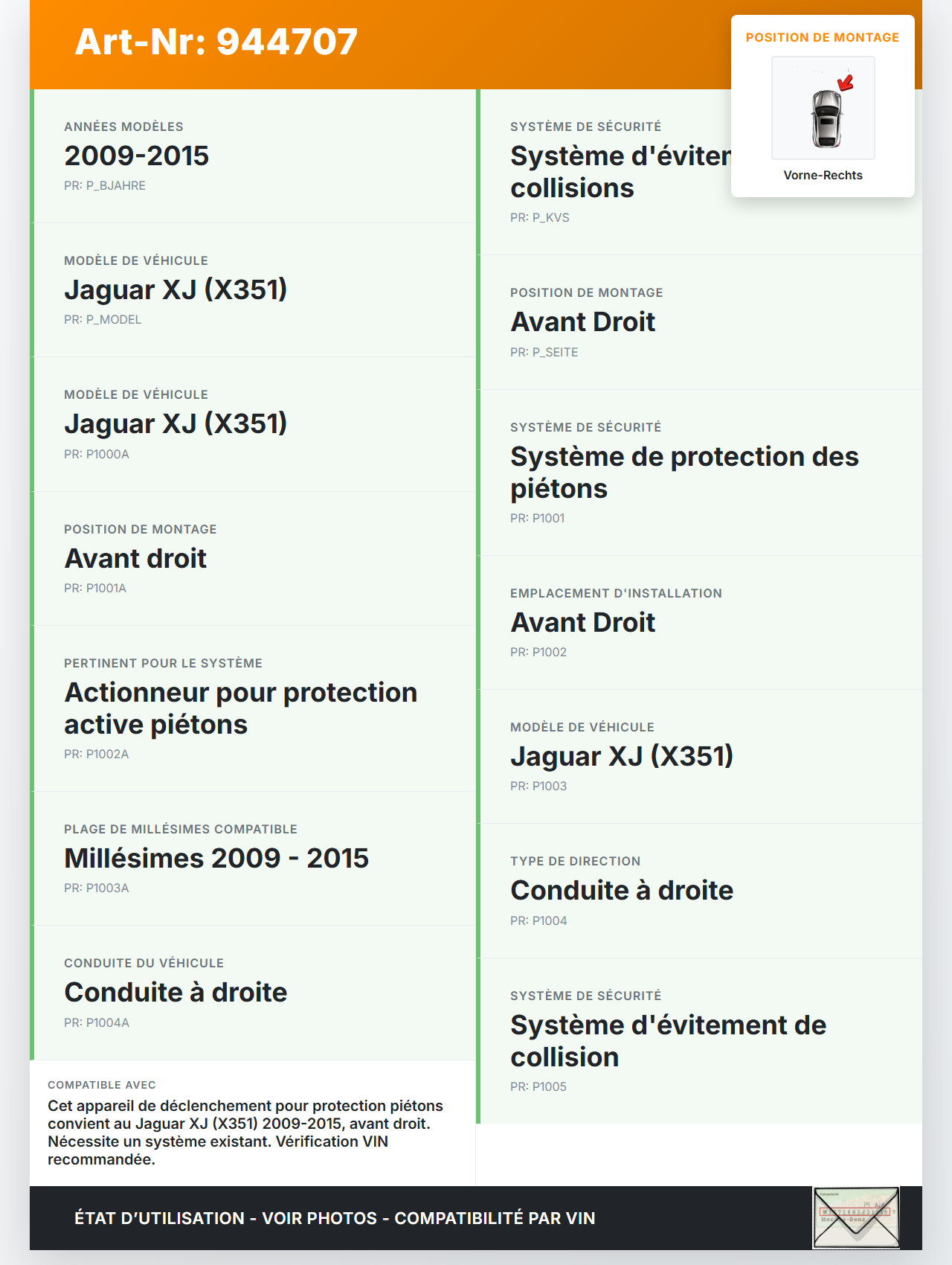Click the car mounting position diagram
The width and height of the screenshot is (952, 1265).
823,108
